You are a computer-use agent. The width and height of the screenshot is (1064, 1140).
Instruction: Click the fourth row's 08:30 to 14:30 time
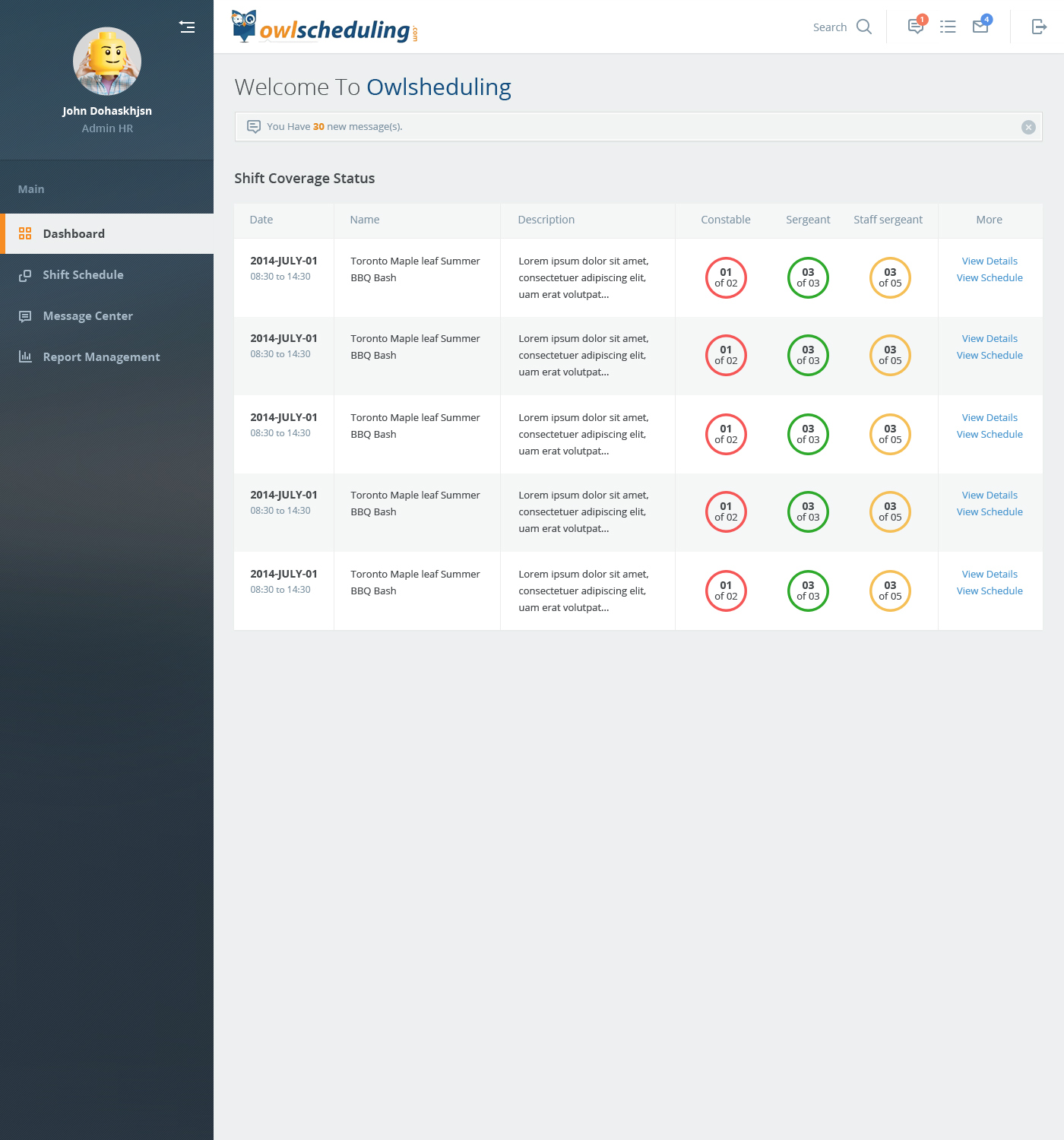point(280,511)
